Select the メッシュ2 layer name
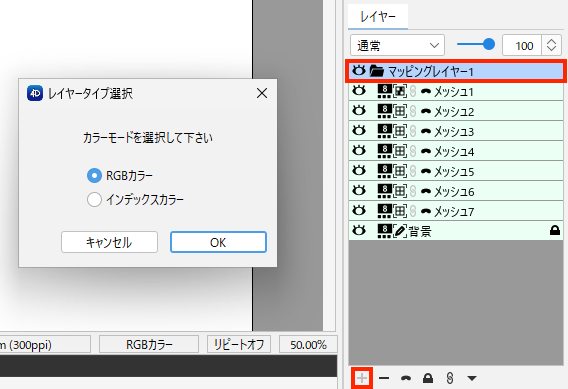 454,112
